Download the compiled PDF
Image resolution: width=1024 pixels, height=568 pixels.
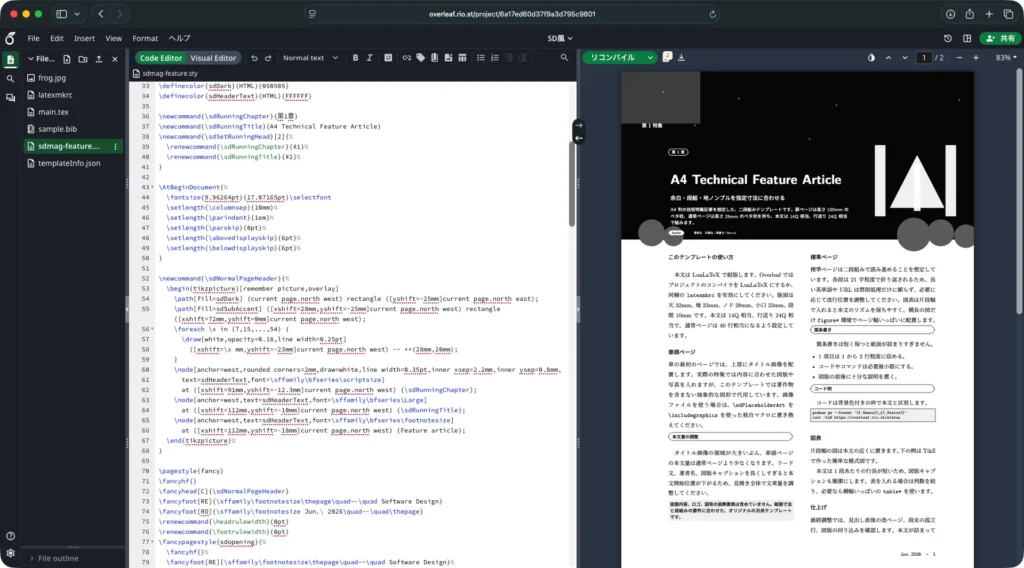[681, 57]
